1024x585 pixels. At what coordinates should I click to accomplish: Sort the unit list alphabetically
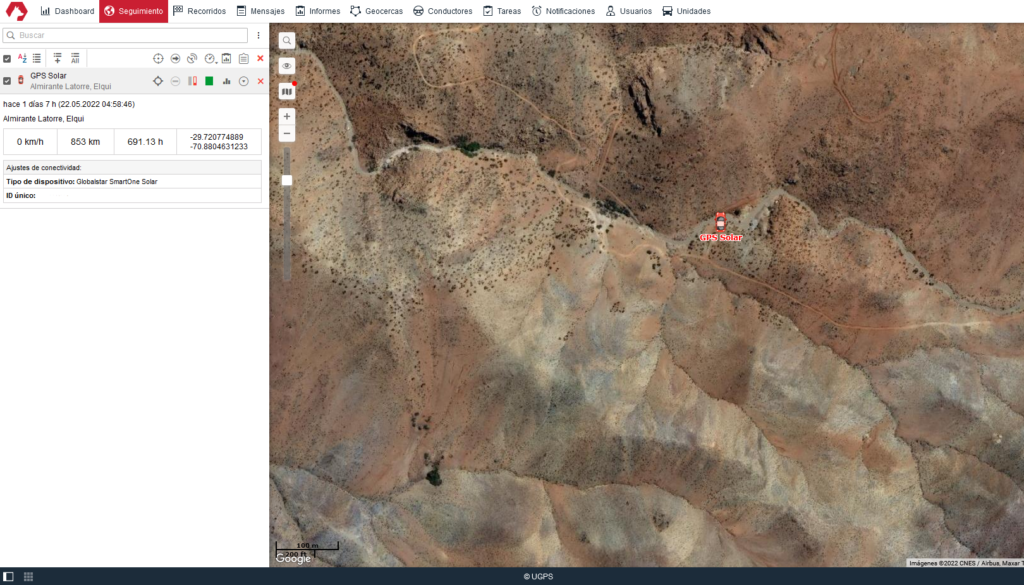(x=22, y=59)
